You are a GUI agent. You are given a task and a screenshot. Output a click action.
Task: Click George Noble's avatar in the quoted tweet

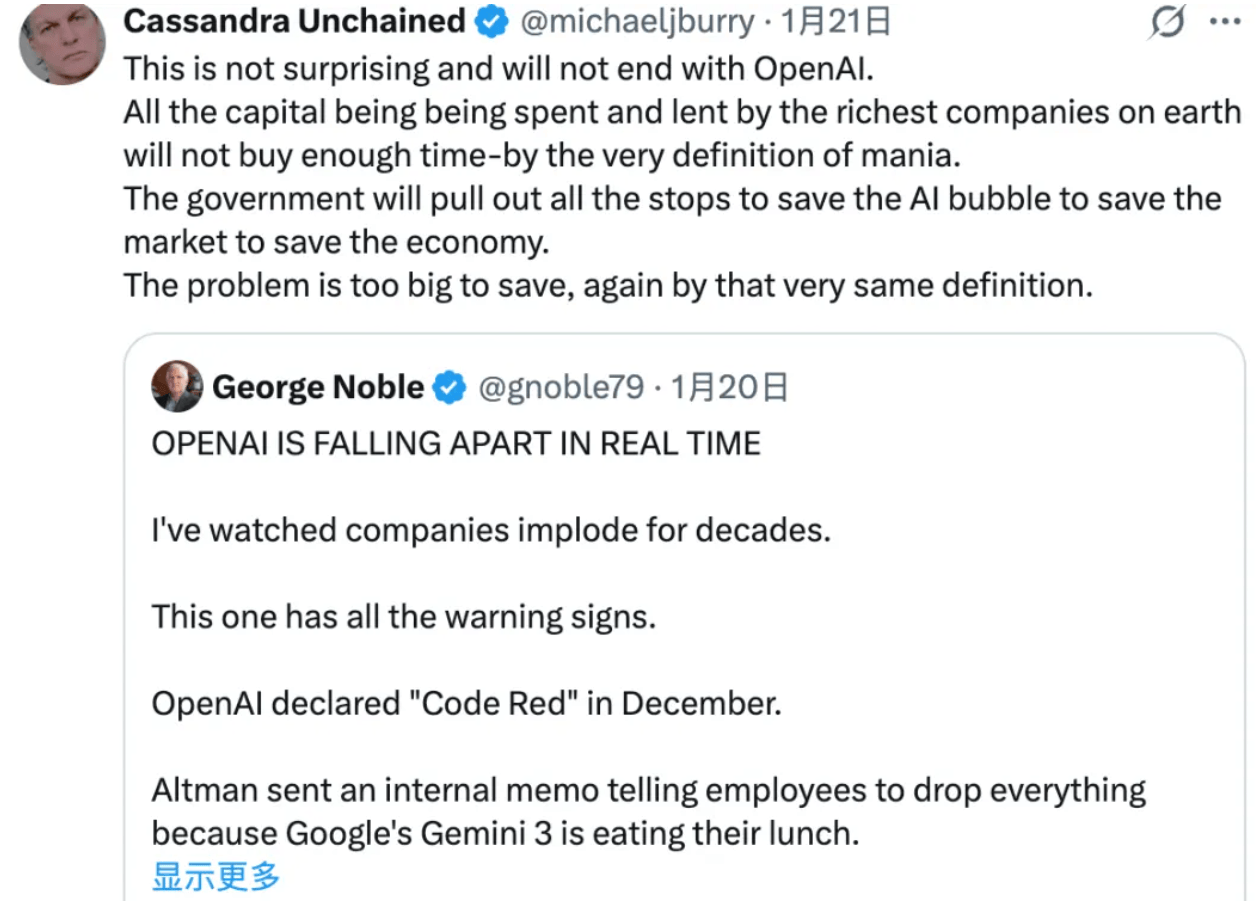(177, 387)
